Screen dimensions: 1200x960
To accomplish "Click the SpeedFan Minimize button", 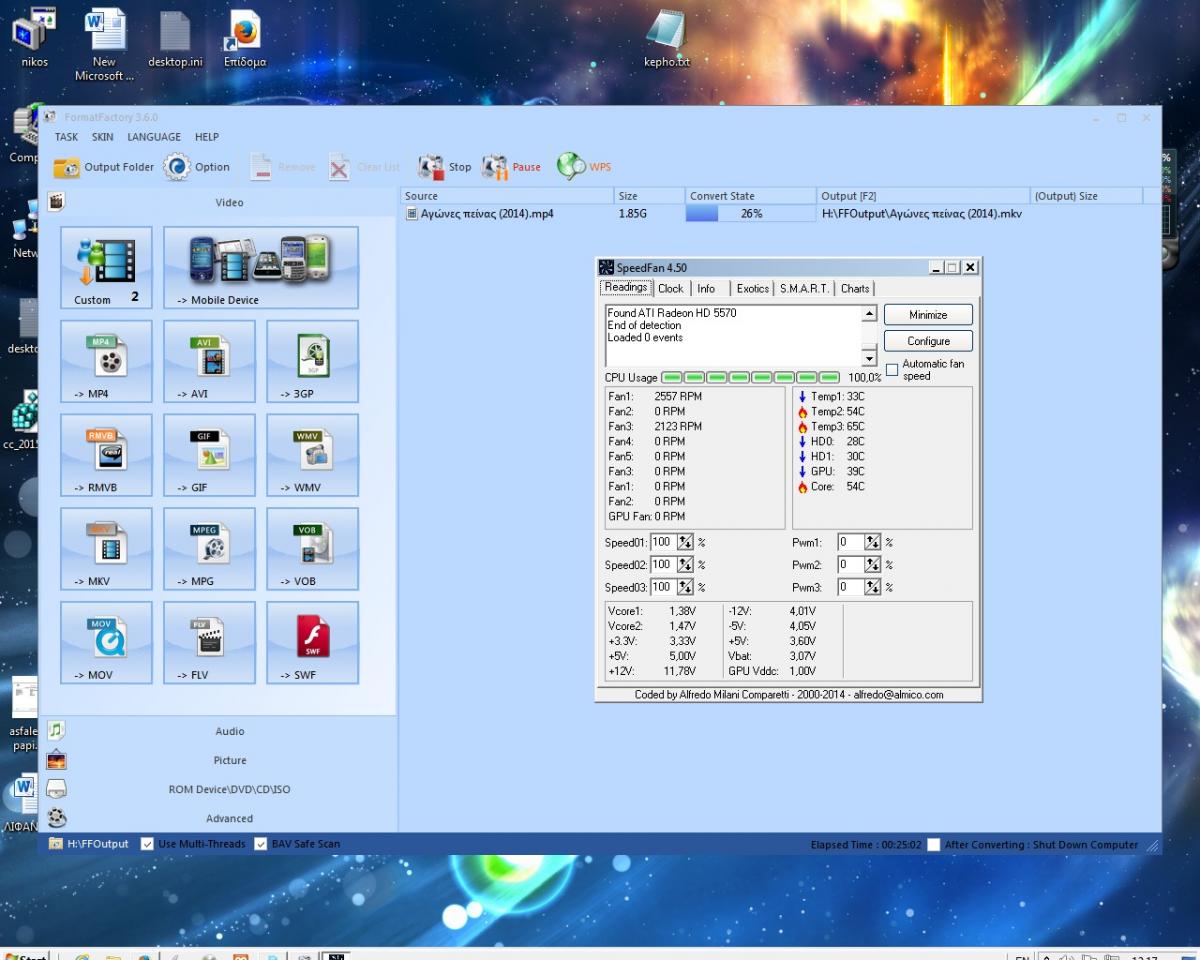I will point(928,315).
